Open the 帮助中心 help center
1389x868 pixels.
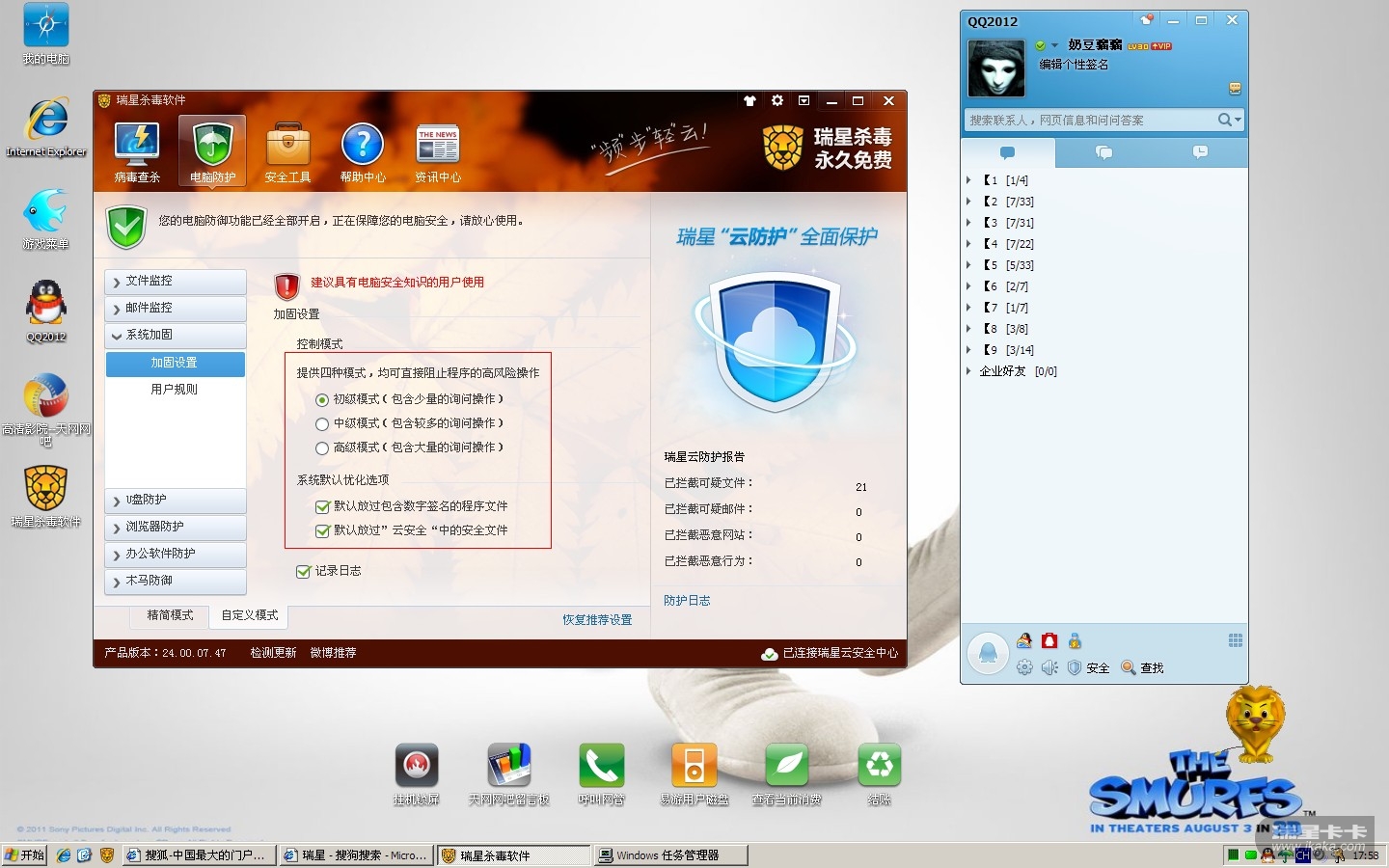363,152
